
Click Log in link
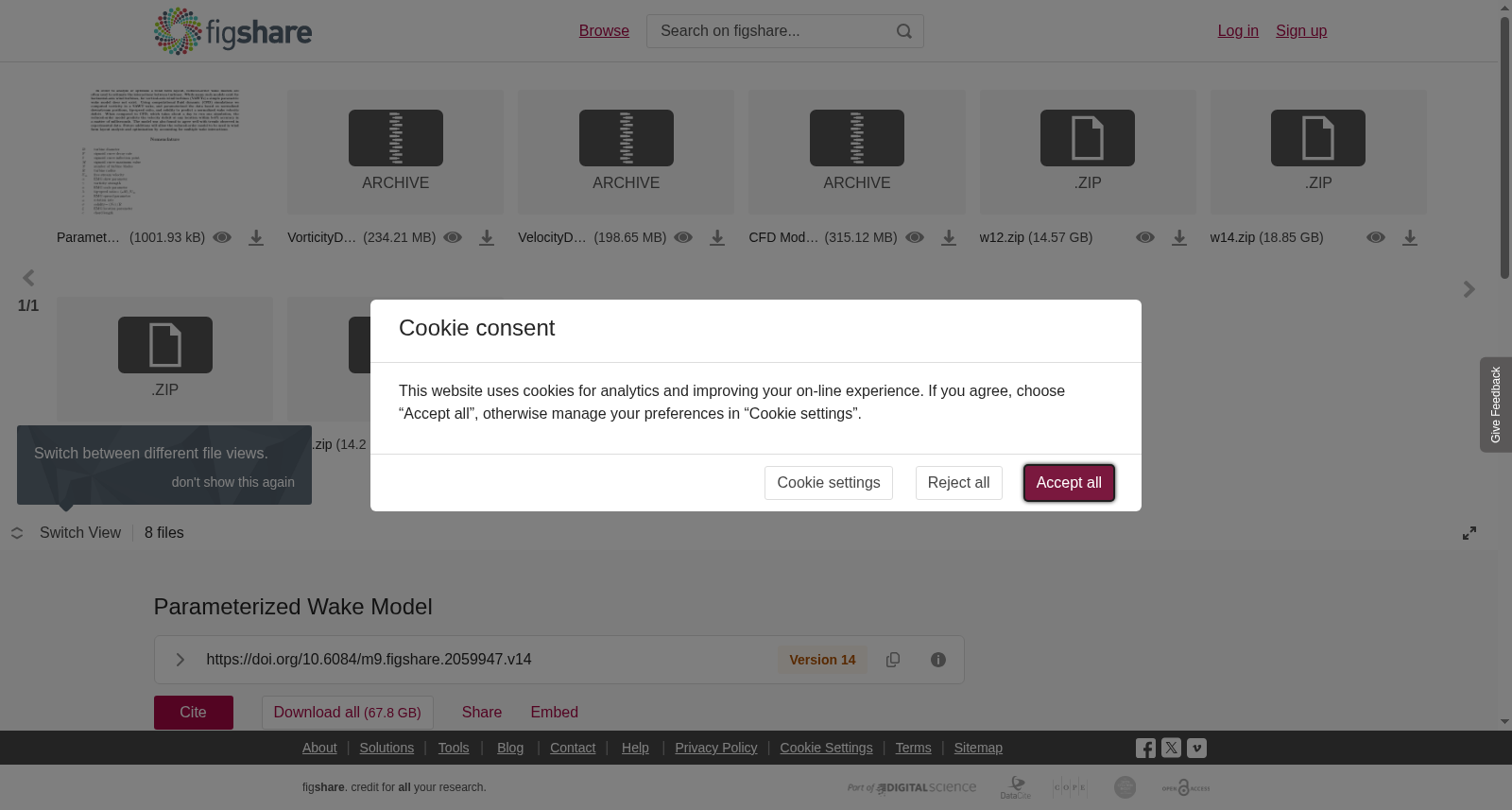pos(1238,31)
